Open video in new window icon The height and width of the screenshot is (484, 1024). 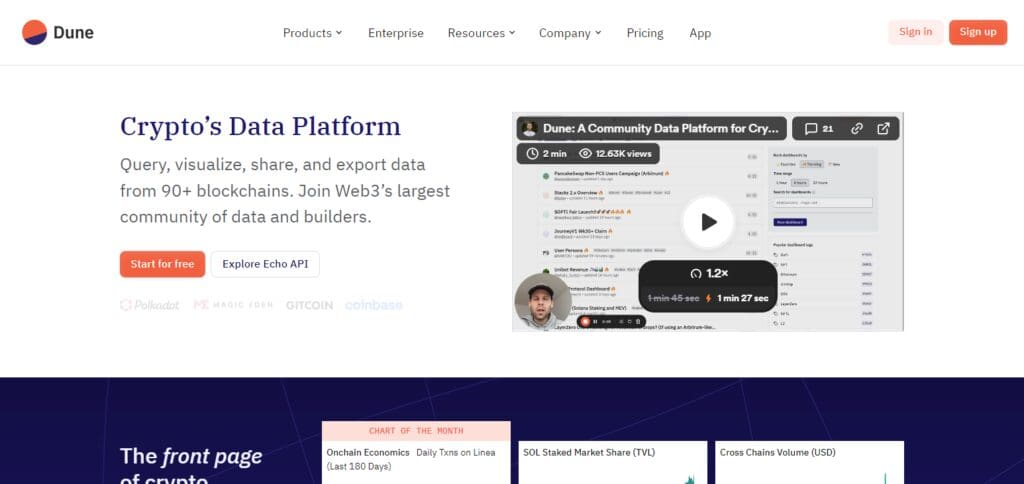coord(883,129)
